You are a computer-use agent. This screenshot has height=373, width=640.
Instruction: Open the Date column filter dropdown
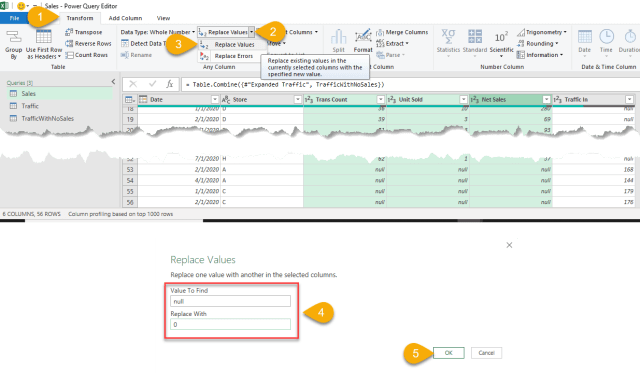(x=215, y=99)
